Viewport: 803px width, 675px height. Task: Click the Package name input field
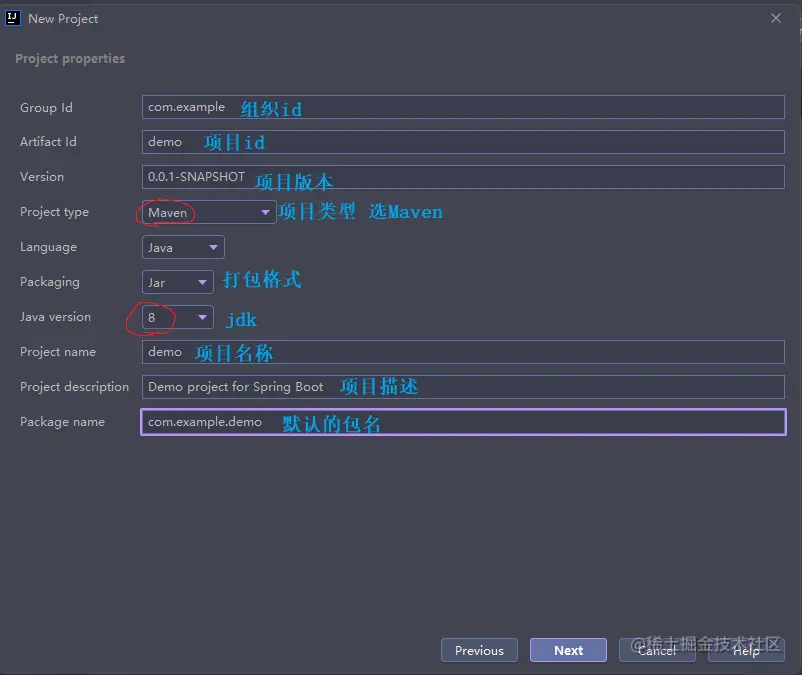463,422
